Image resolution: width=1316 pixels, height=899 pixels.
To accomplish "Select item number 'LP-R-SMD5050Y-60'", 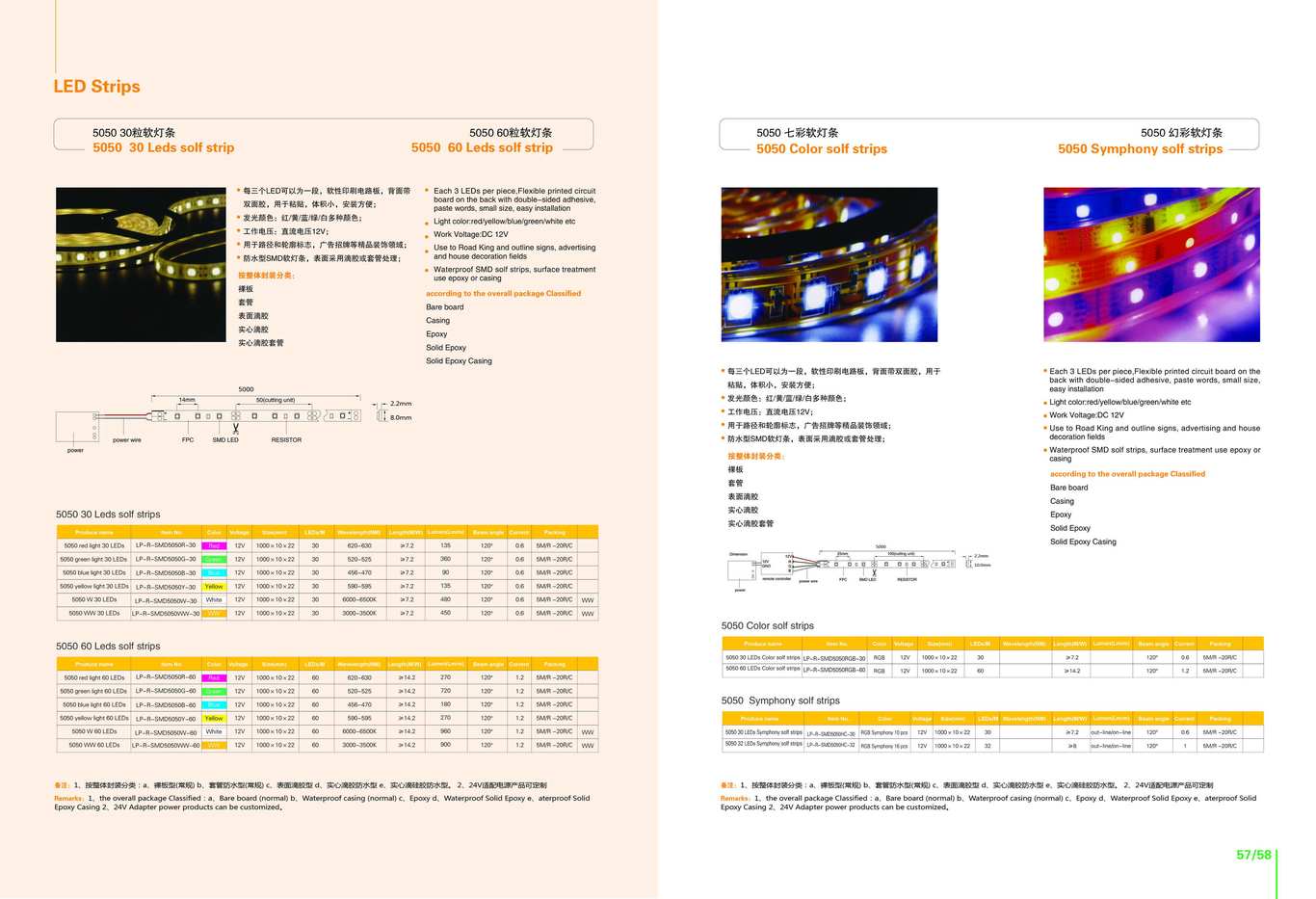I will pyautogui.click(x=166, y=718).
